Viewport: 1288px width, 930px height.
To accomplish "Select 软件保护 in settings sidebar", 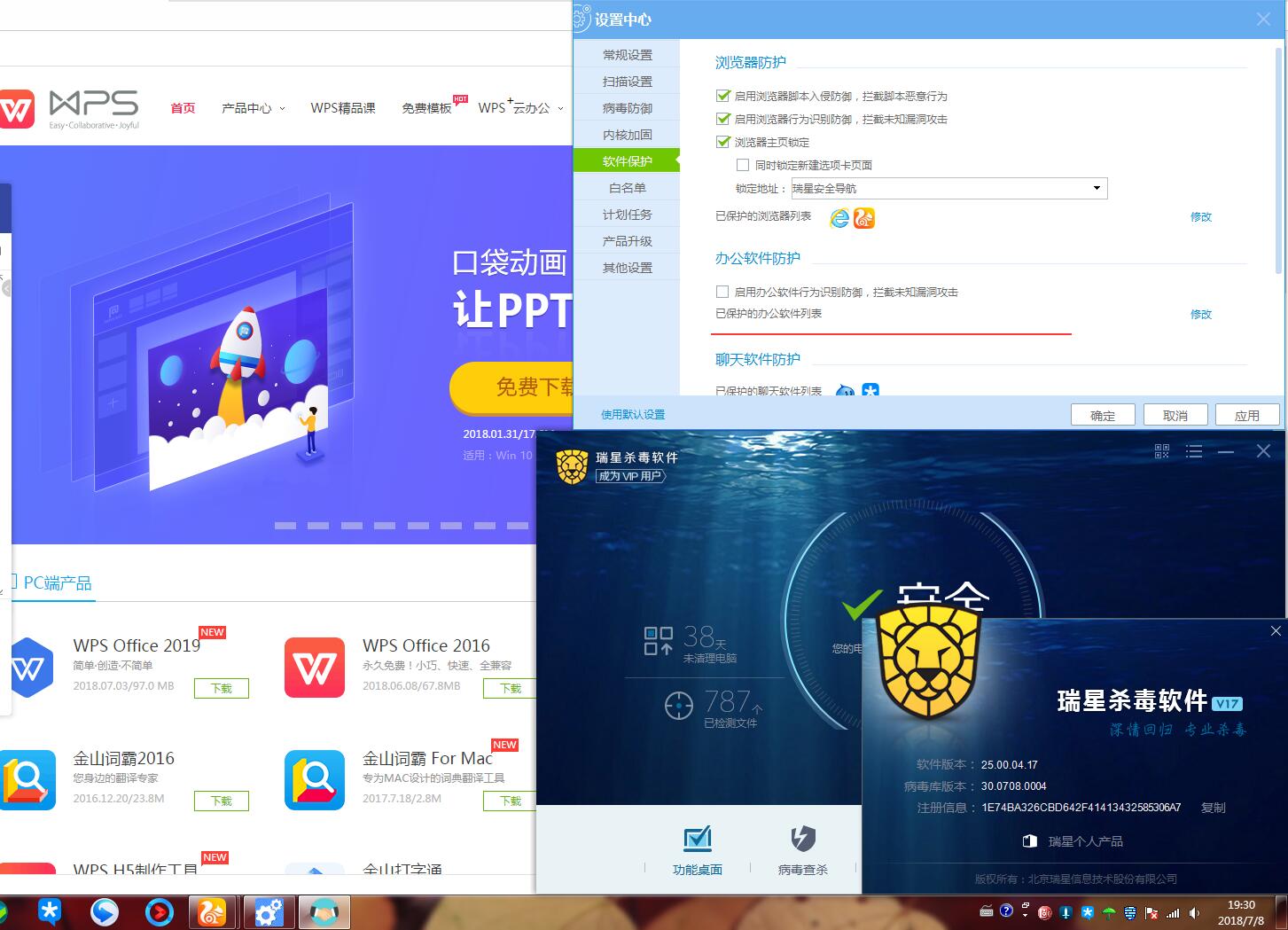I will (x=627, y=161).
